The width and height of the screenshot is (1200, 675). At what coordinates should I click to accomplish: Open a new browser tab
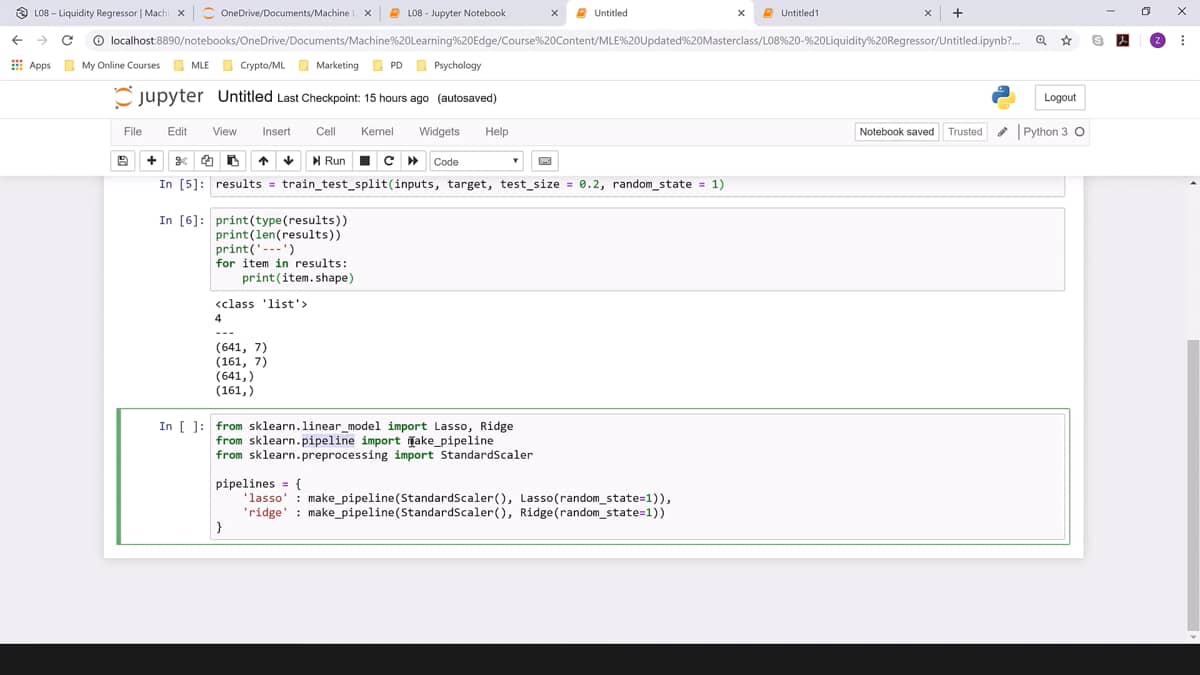click(958, 13)
